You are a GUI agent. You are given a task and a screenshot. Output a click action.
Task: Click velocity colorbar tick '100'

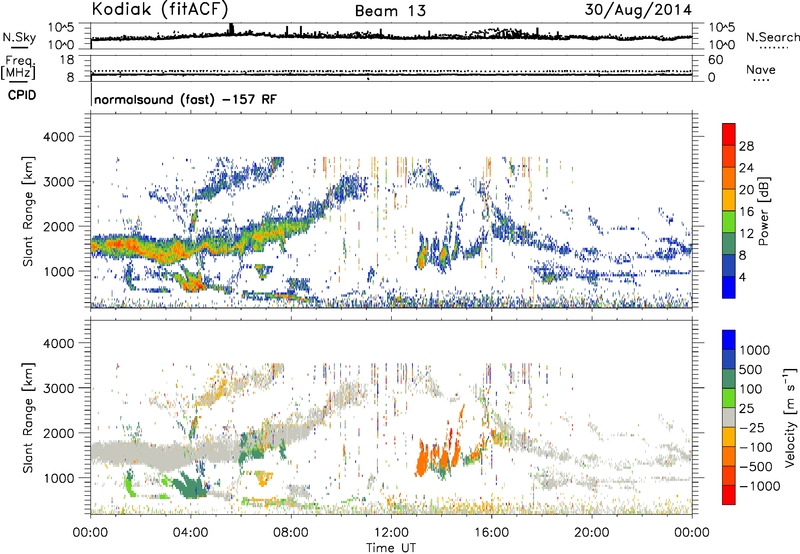(x=751, y=389)
